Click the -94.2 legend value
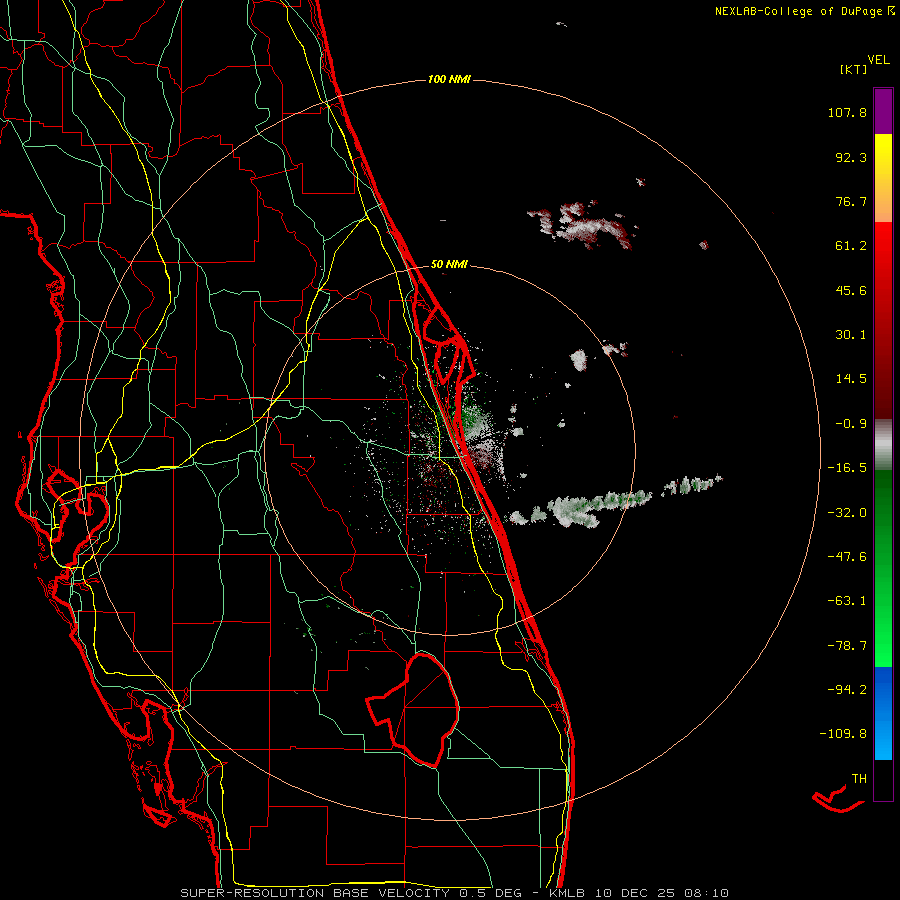 coord(847,690)
